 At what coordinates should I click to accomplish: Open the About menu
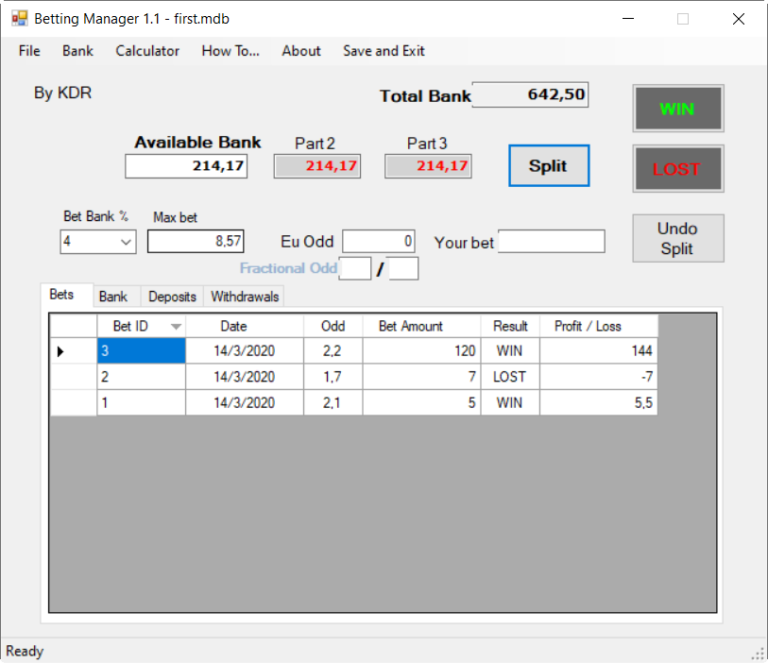pyautogui.click(x=301, y=51)
